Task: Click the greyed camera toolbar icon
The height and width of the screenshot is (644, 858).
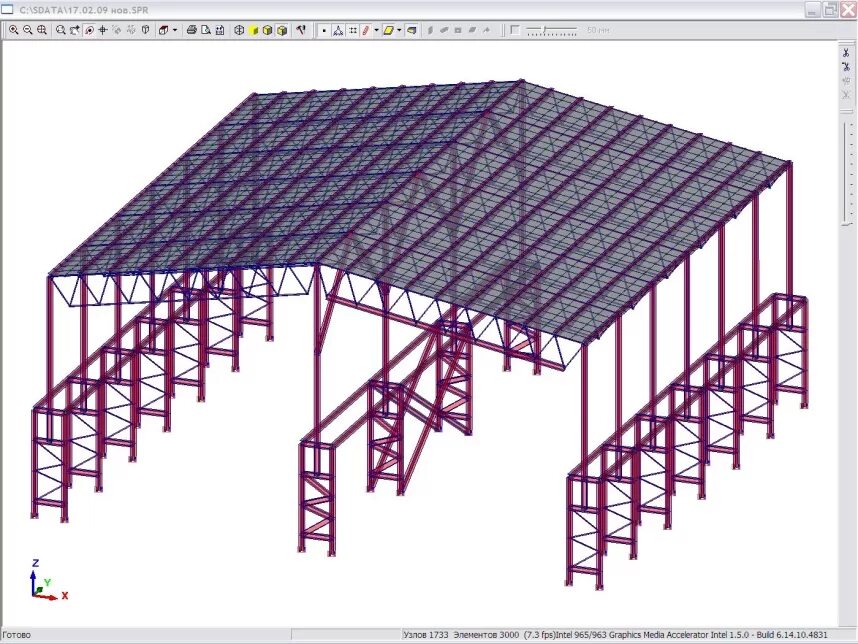Action: (x=458, y=30)
